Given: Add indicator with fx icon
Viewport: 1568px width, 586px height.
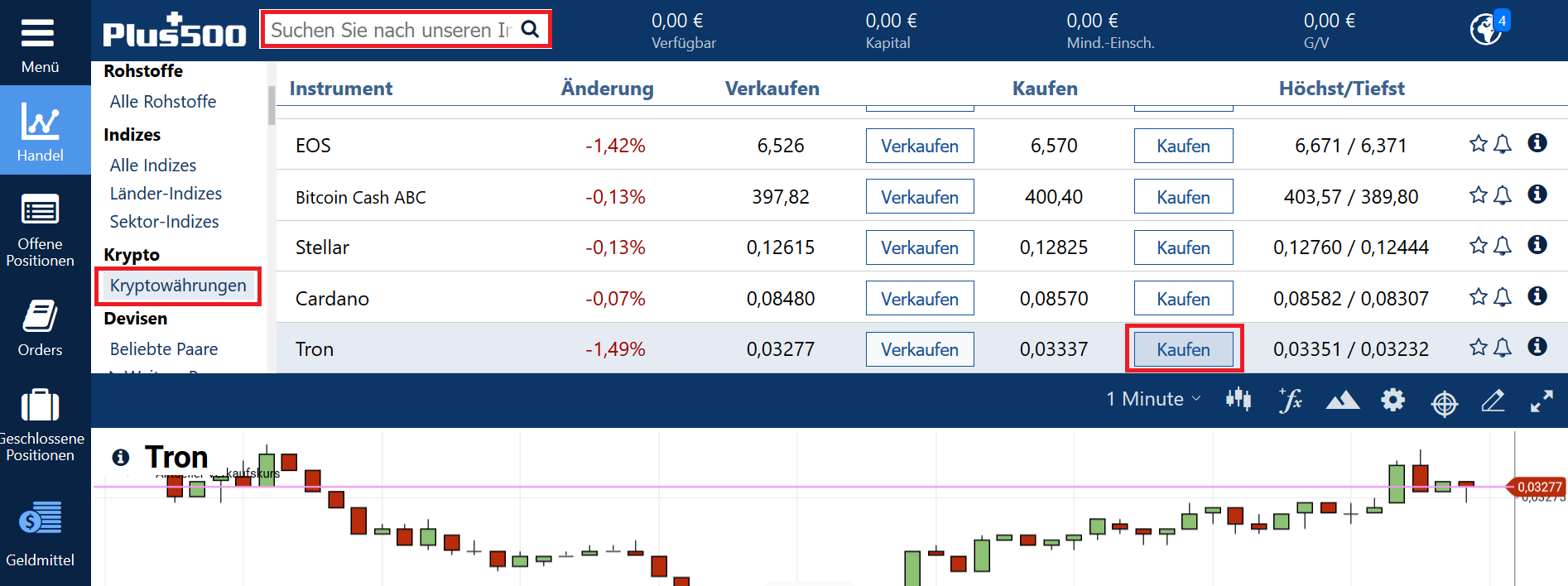Looking at the screenshot, I should tap(1290, 400).
